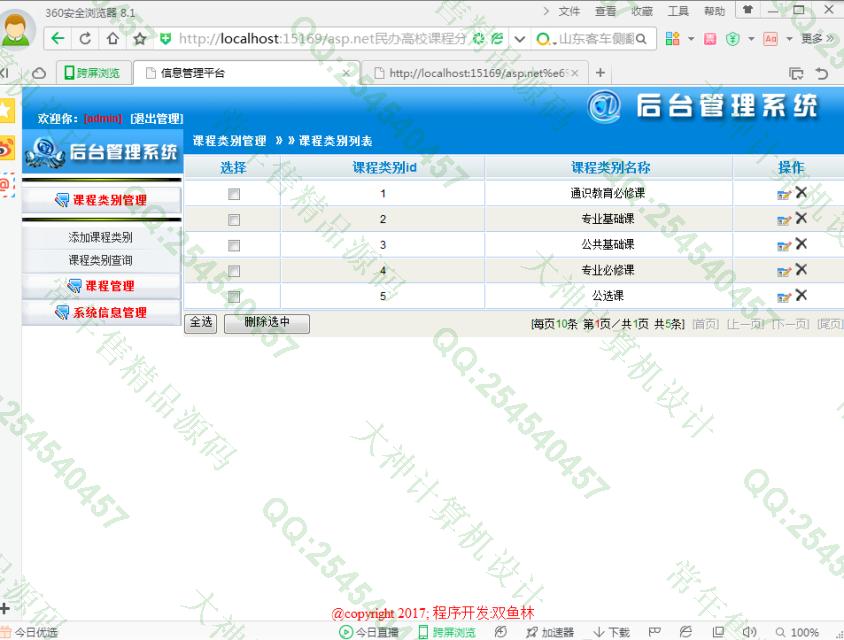Delete the row 专业基础课
Image resolution: width=844 pixels, height=640 pixels.
801,218
